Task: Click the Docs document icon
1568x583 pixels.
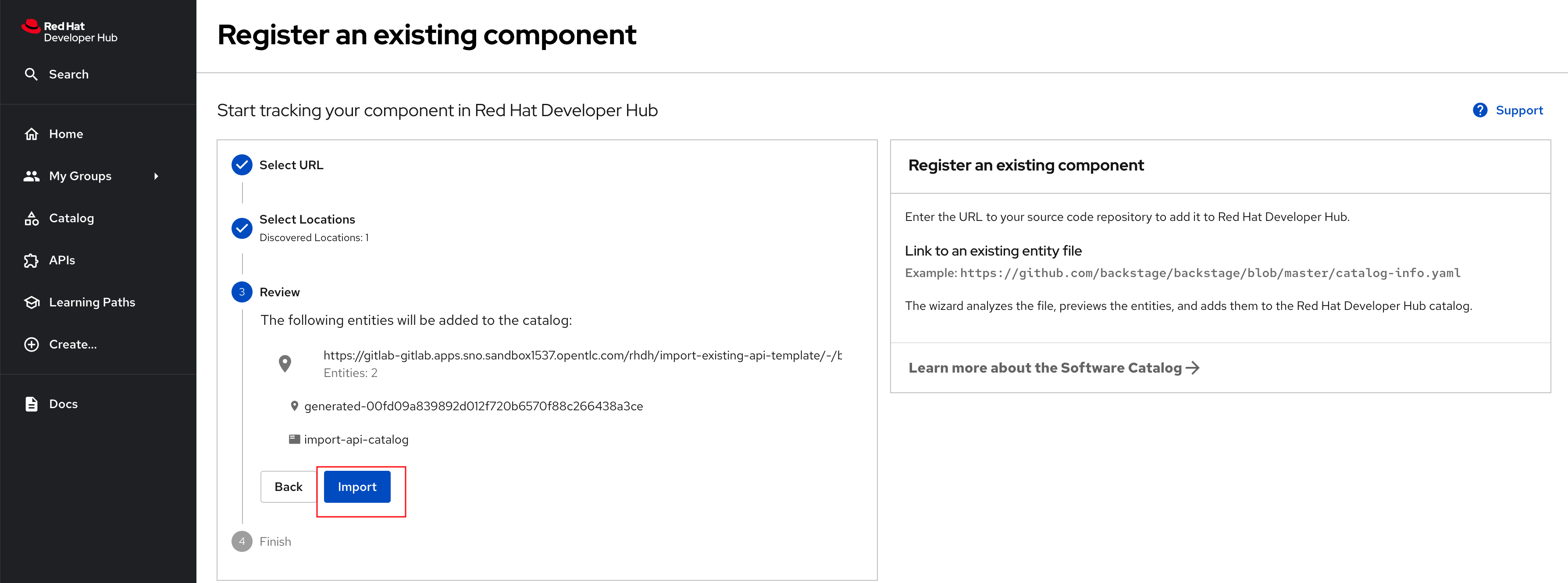Action: (32, 404)
